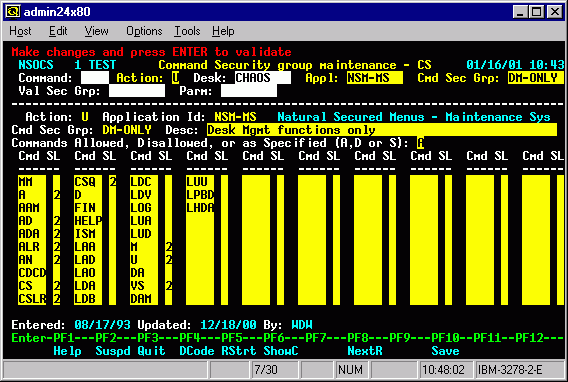Click the Desk field containing CHAOS
The height and width of the screenshot is (382, 568).
263,78
